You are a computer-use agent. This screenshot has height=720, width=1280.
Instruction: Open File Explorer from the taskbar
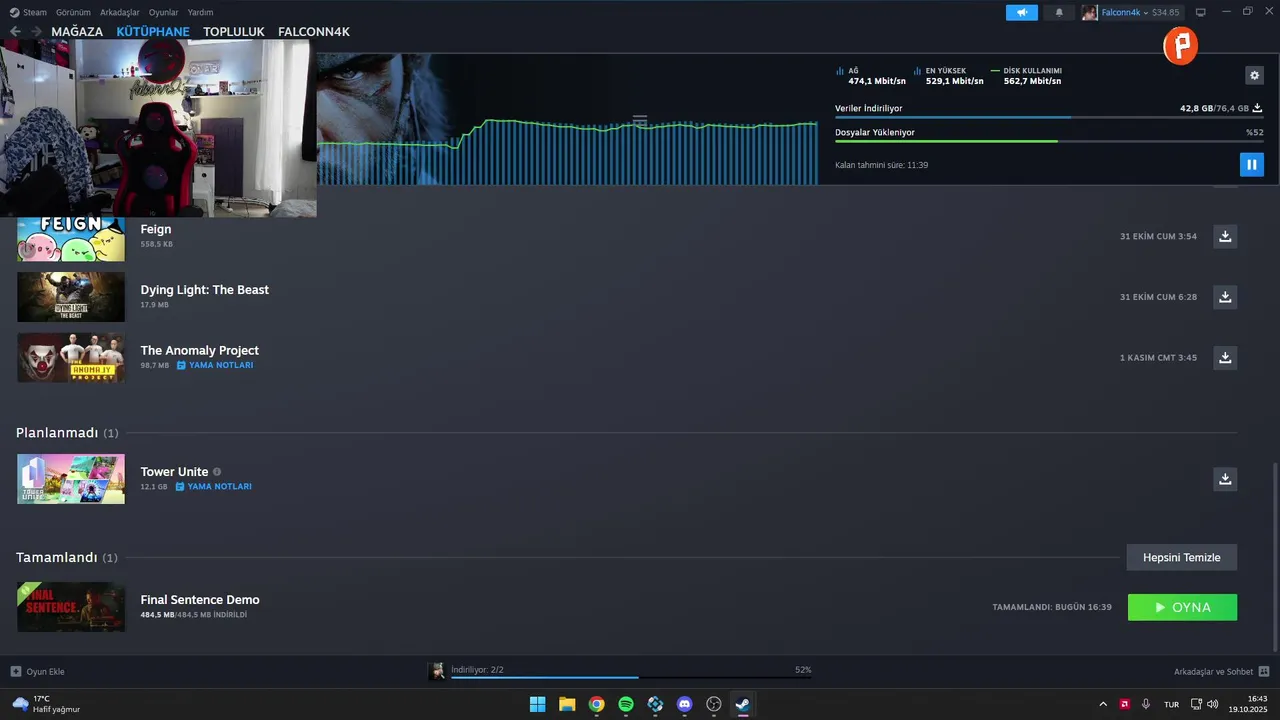[567, 704]
